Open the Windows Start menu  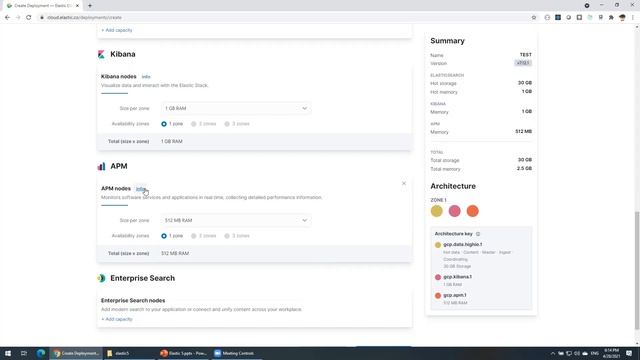tap(8, 353)
